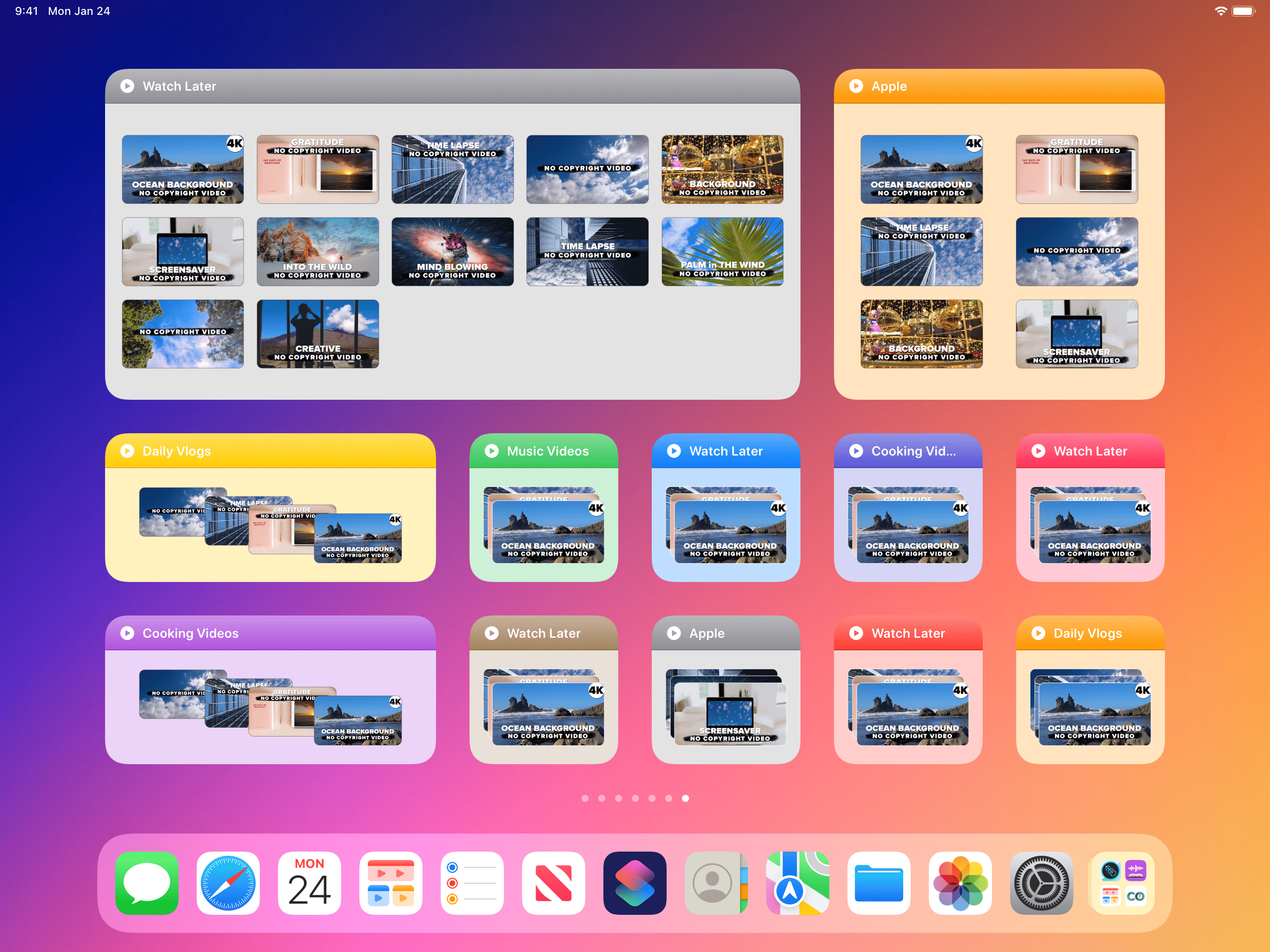
Task: Open the News app in dock
Action: [x=553, y=883]
